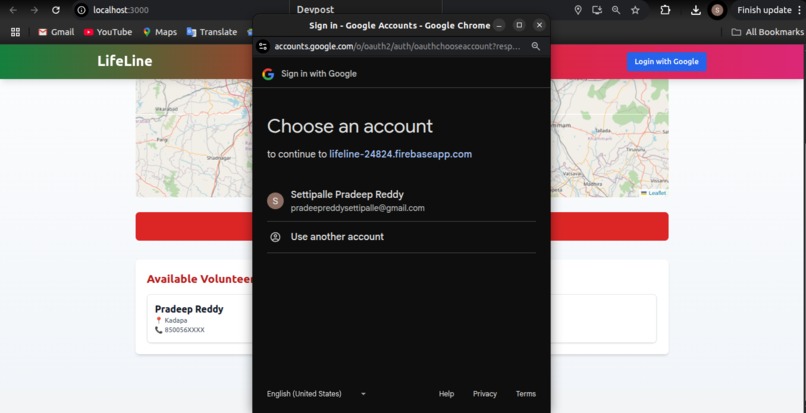
Task: Open the extensions puzzle icon
Action: click(x=665, y=10)
